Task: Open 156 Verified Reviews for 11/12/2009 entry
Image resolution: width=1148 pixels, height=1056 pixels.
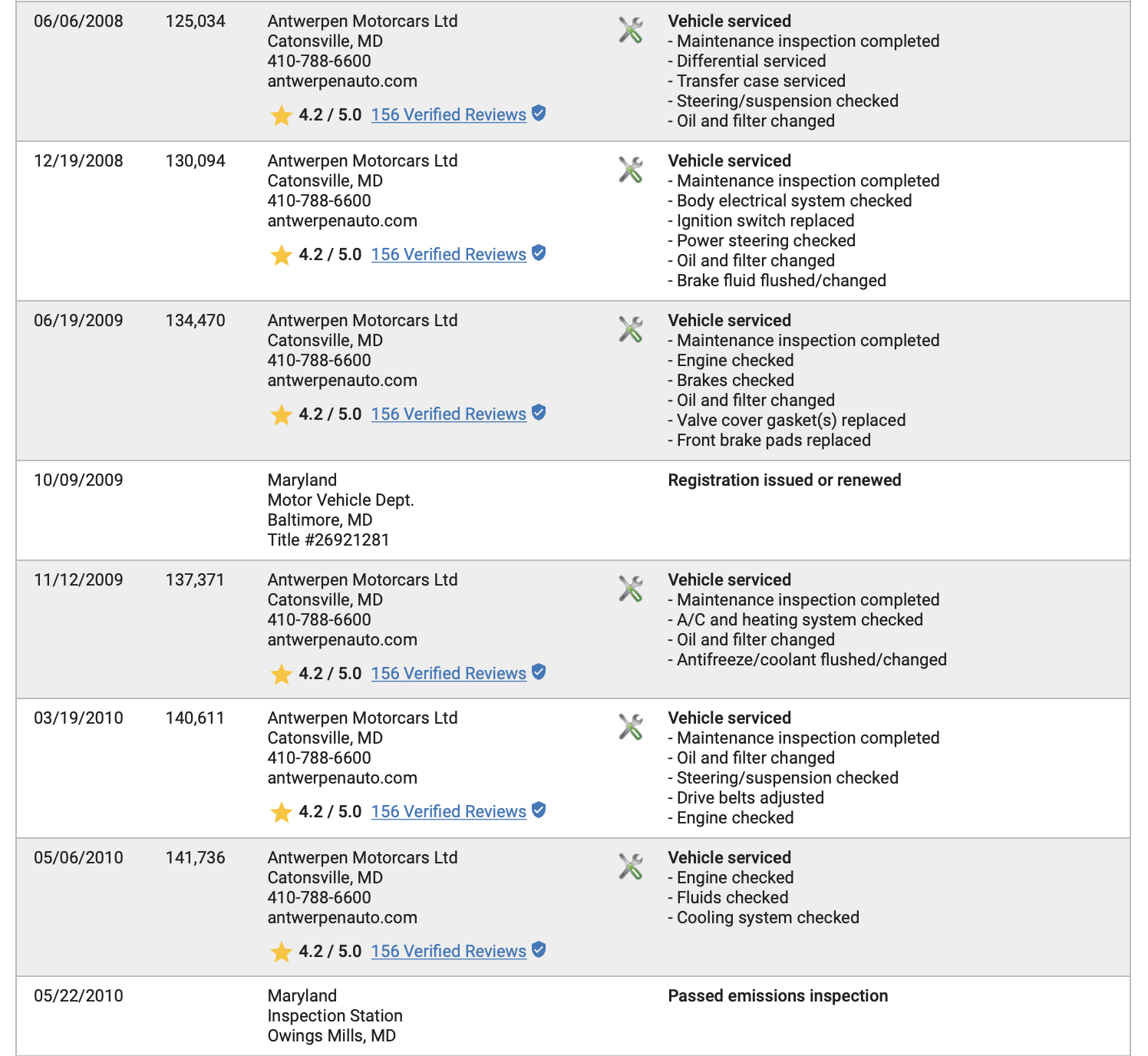Action: pos(449,674)
